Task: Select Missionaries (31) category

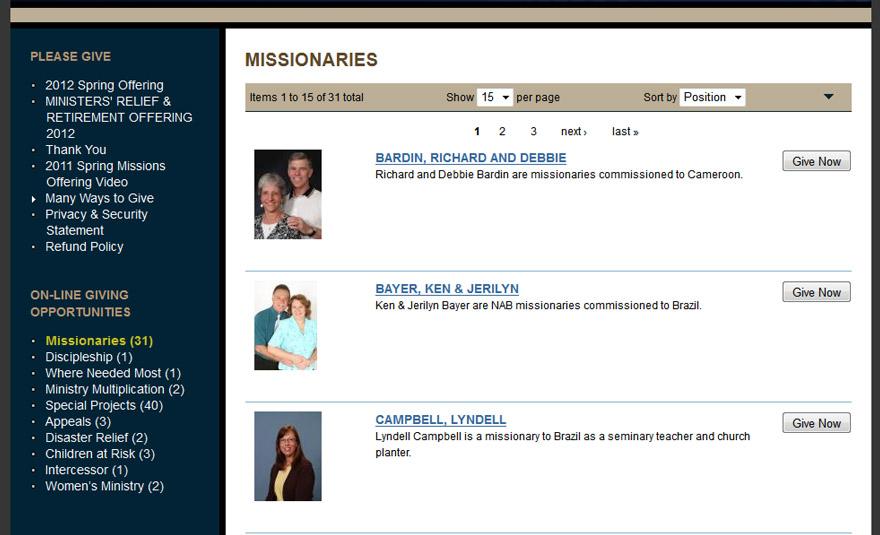Action: point(99,341)
